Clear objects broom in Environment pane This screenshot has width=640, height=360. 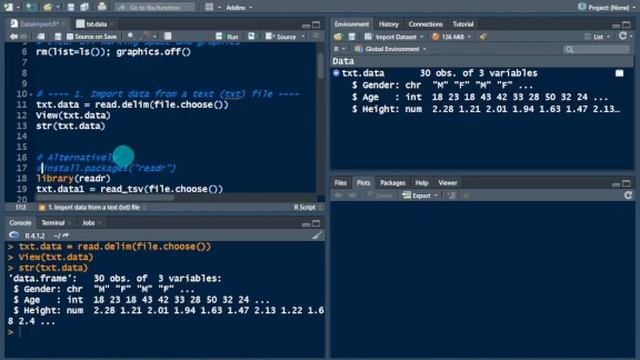(x=483, y=37)
